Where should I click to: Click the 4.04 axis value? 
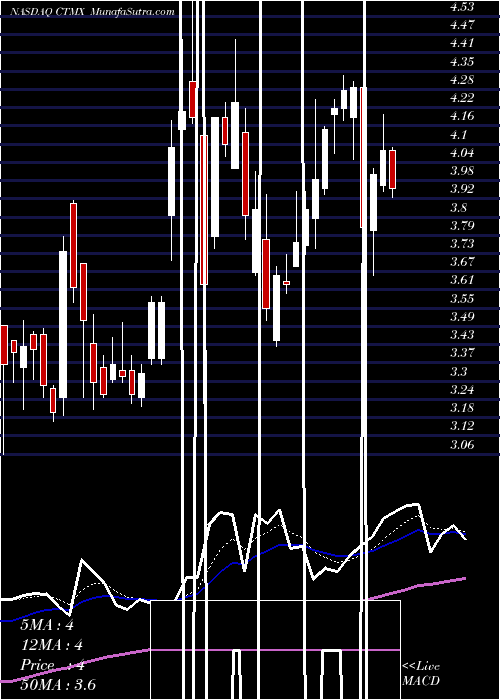462,153
